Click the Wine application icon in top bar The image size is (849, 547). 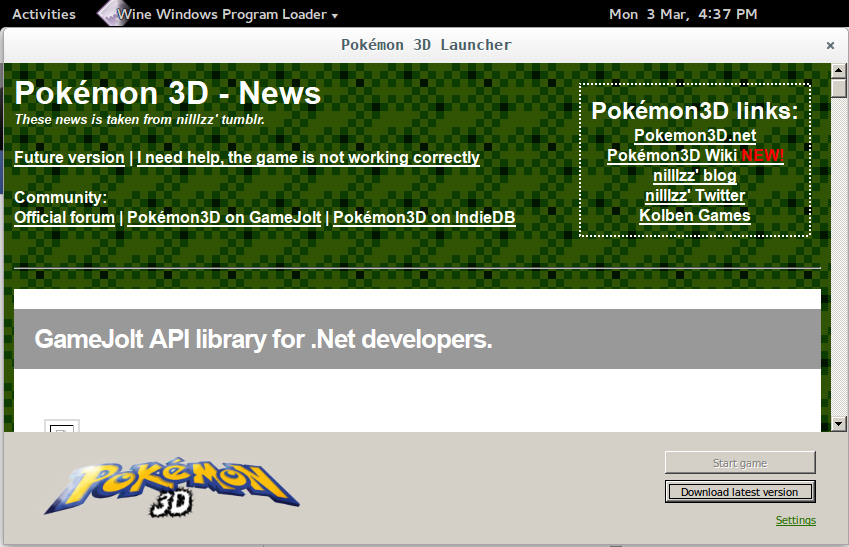[x=111, y=14]
